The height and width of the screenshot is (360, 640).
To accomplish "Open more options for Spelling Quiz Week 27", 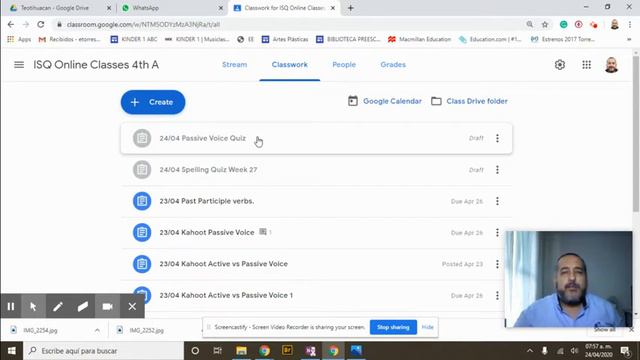I will coord(497,170).
